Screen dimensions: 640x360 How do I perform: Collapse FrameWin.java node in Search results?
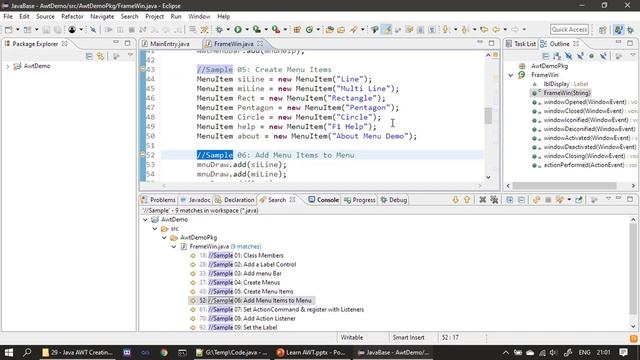tap(173, 247)
